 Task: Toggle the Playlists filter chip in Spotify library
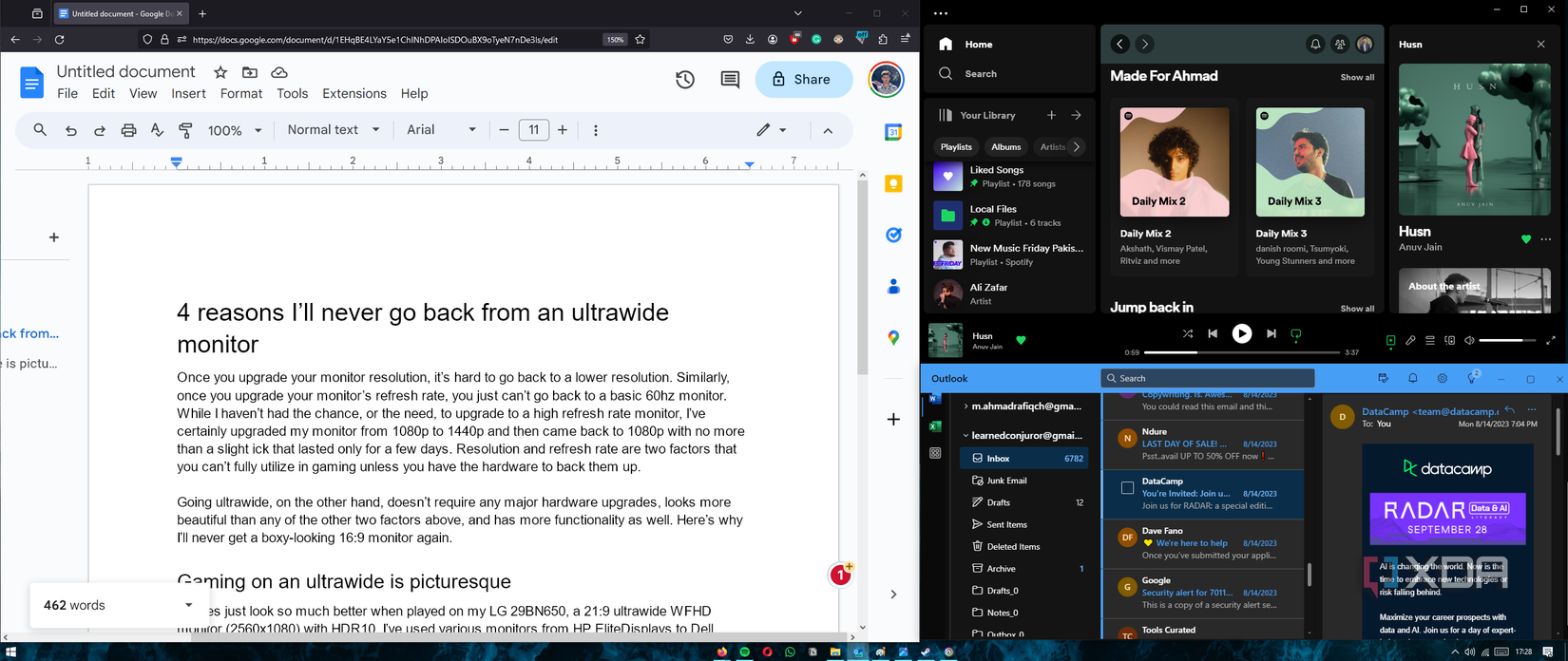(956, 147)
